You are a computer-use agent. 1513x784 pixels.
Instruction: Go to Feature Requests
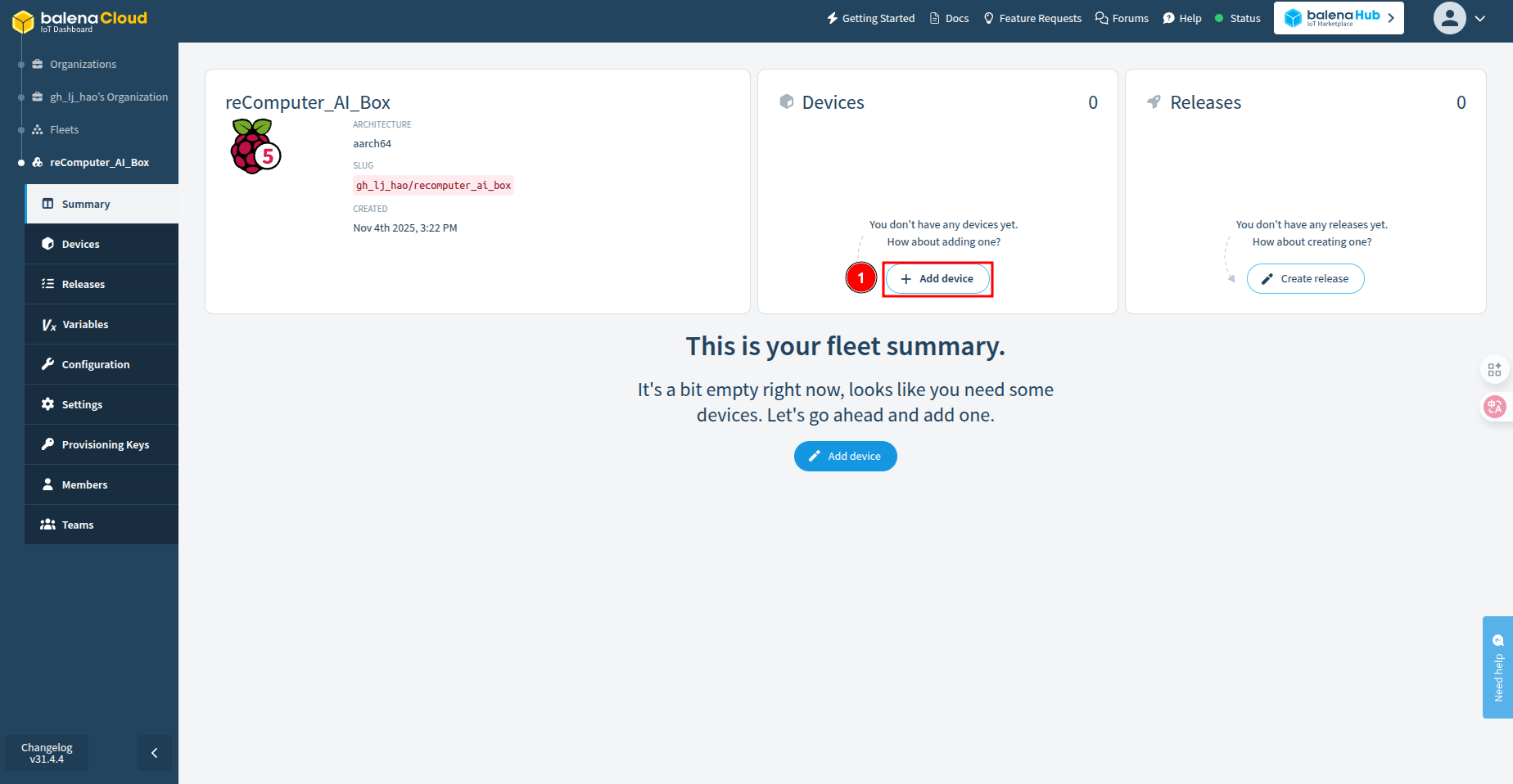tap(1032, 18)
